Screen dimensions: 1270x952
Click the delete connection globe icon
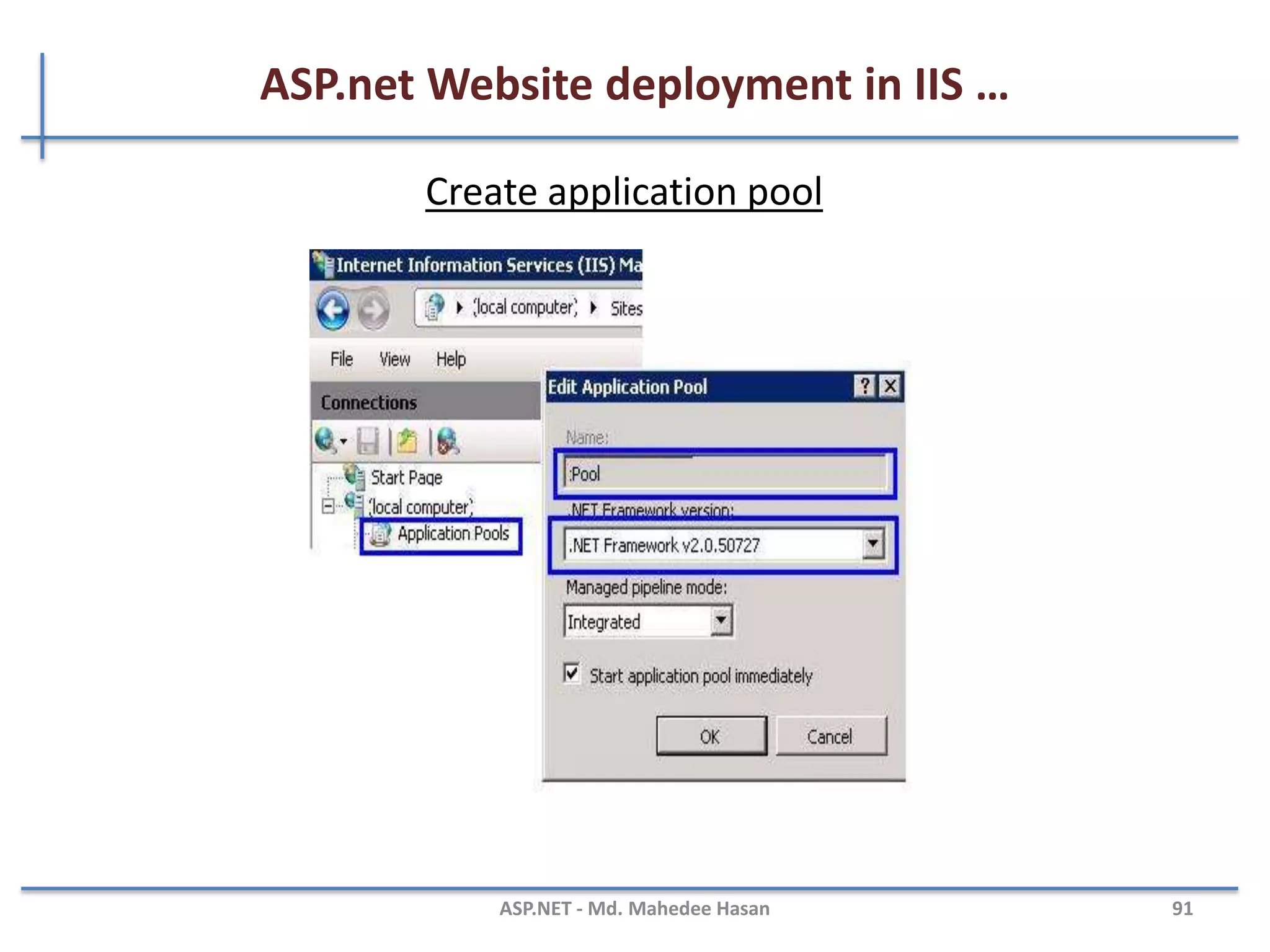coord(448,441)
